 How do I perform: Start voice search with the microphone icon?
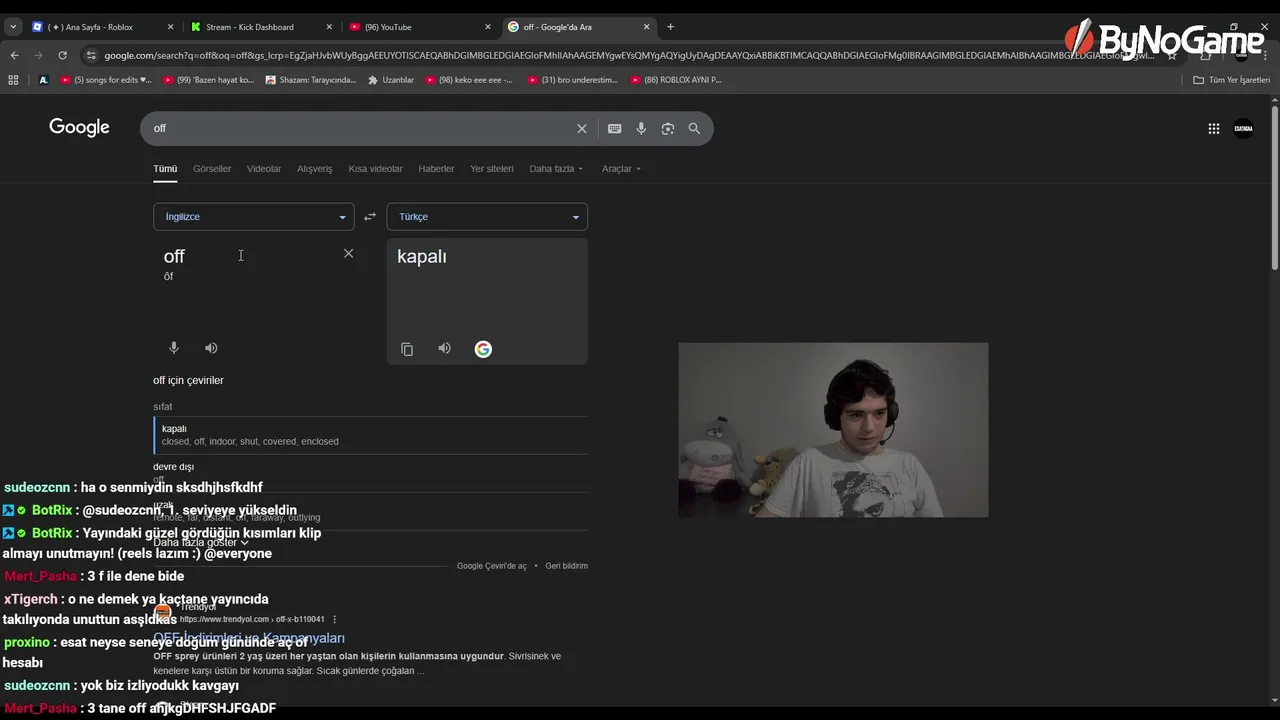coord(641,128)
